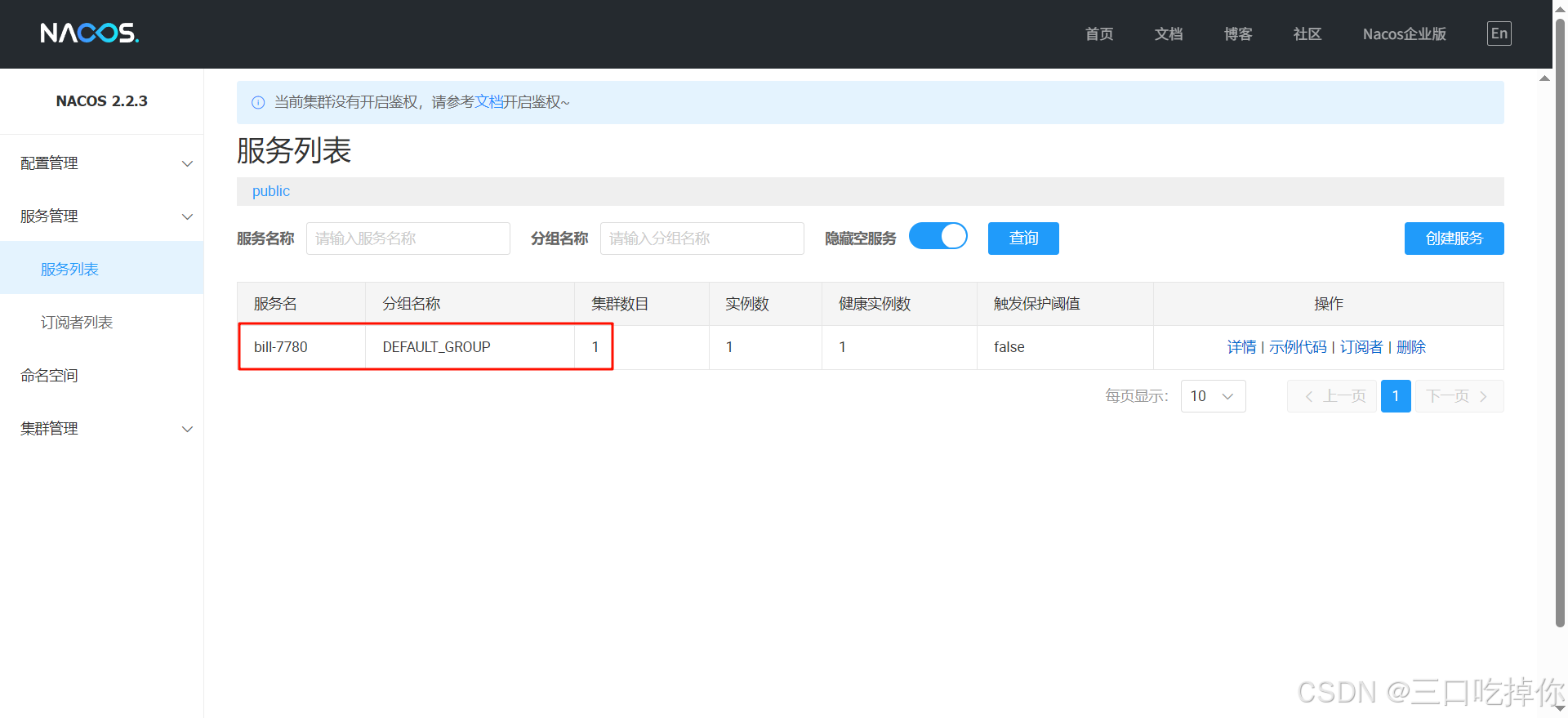Screen dimensions: 1568x718
Task: Focus the 服务名称 input field
Action: pyautogui.click(x=408, y=239)
